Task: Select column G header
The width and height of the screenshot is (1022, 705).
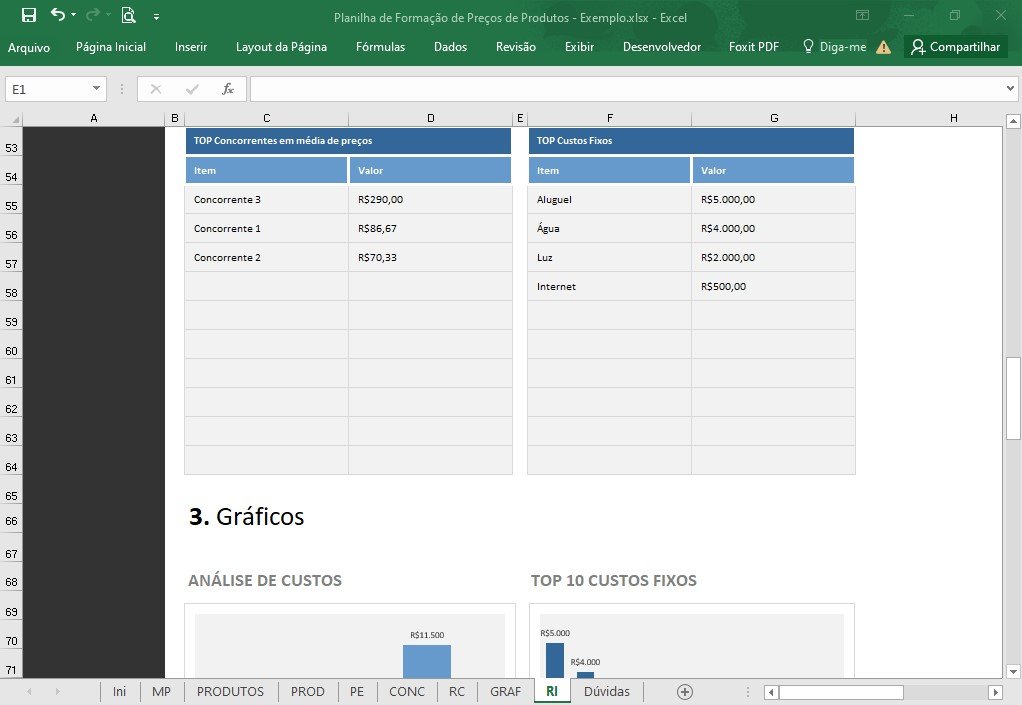Action: point(774,119)
